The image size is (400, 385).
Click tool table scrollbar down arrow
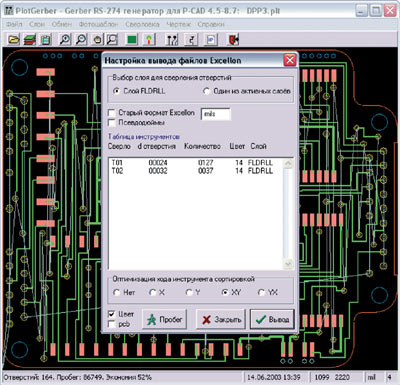(x=288, y=264)
